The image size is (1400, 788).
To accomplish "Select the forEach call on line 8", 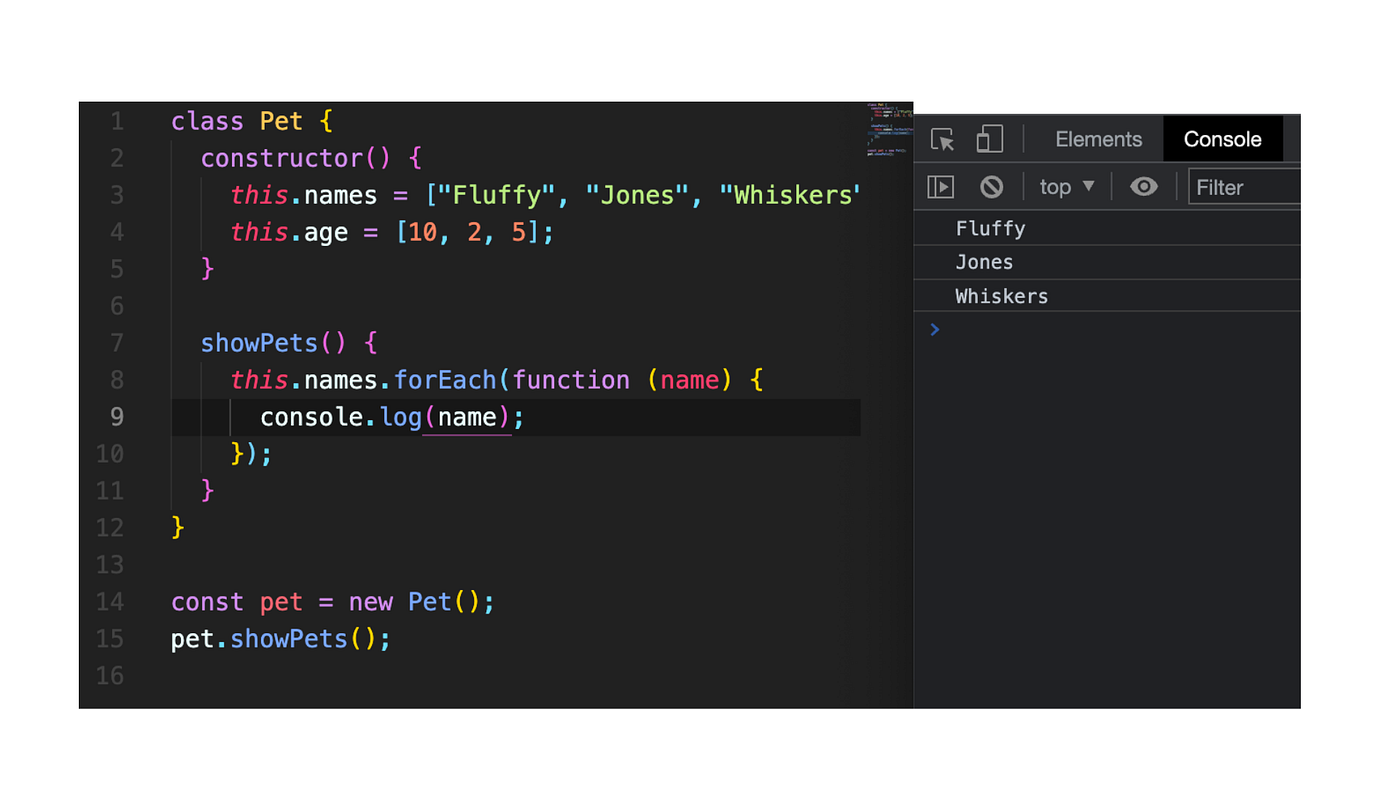I will [445, 380].
